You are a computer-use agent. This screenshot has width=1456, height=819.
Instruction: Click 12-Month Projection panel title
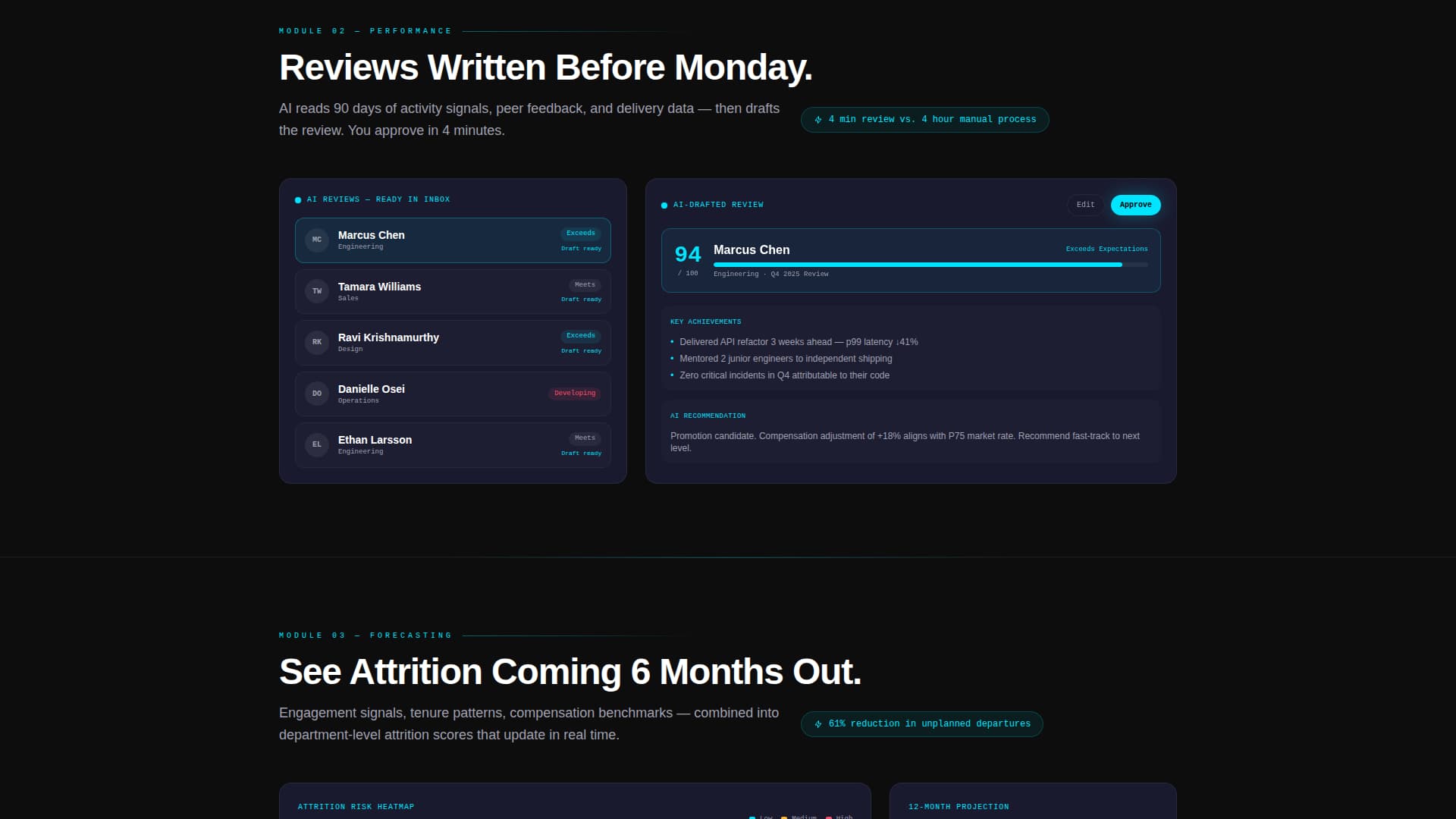point(959,807)
